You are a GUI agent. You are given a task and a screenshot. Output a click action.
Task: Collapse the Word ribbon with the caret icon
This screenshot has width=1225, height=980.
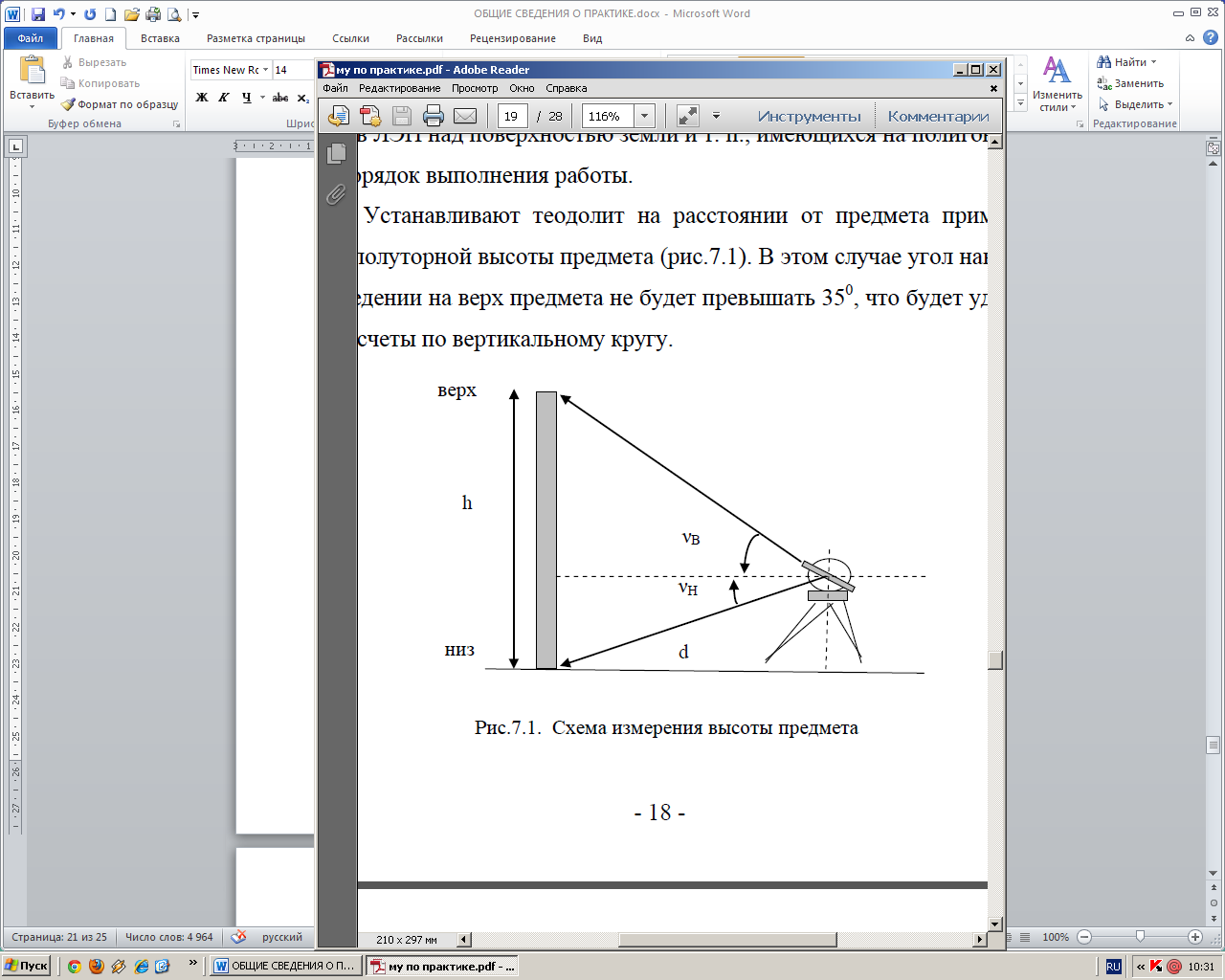1190,38
